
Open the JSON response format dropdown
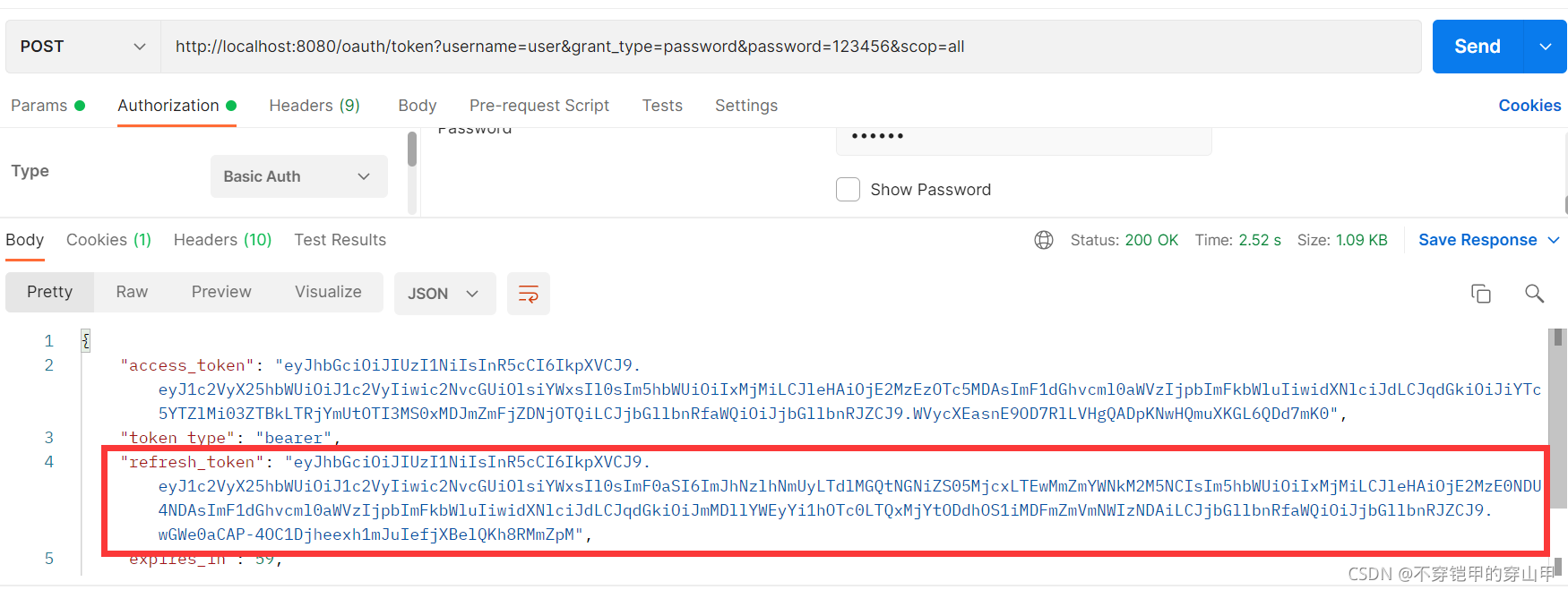coord(444,294)
